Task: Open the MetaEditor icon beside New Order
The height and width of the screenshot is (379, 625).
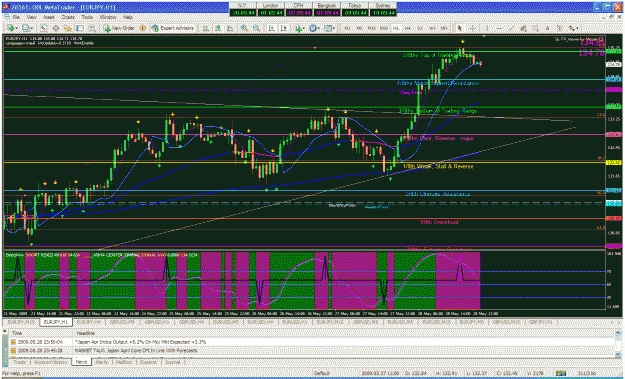Action: click(x=142, y=28)
